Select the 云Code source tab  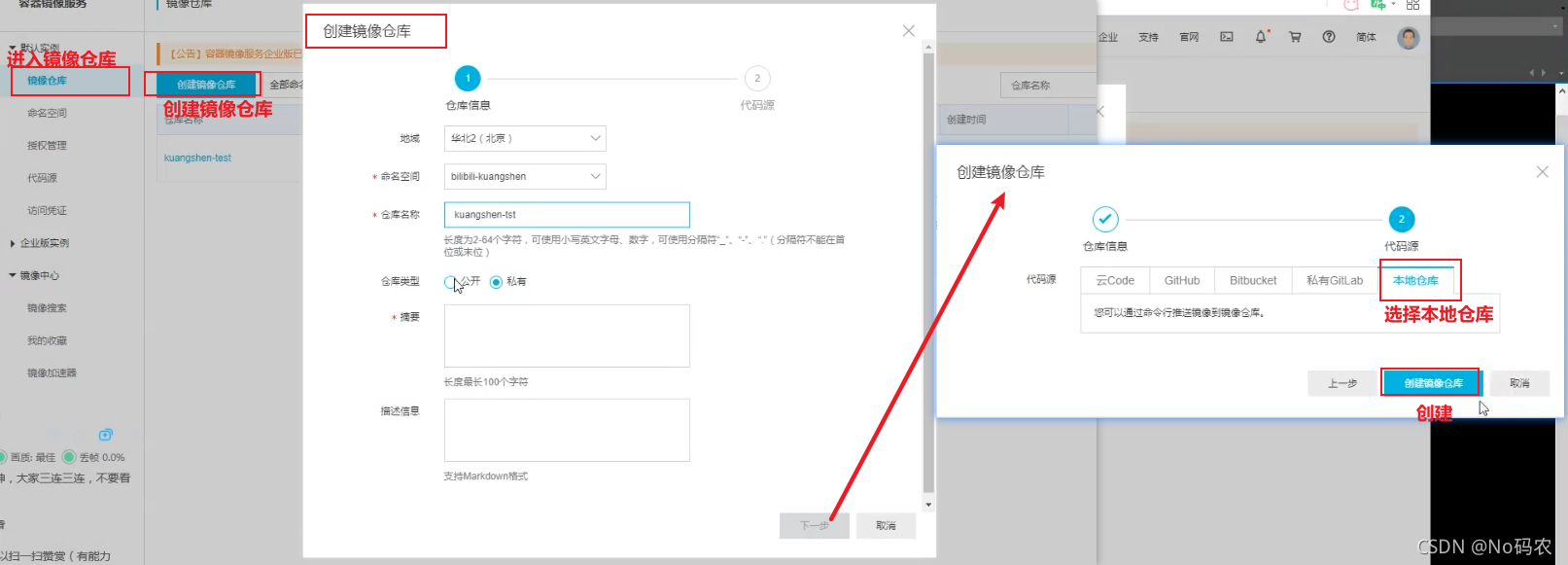click(1115, 280)
